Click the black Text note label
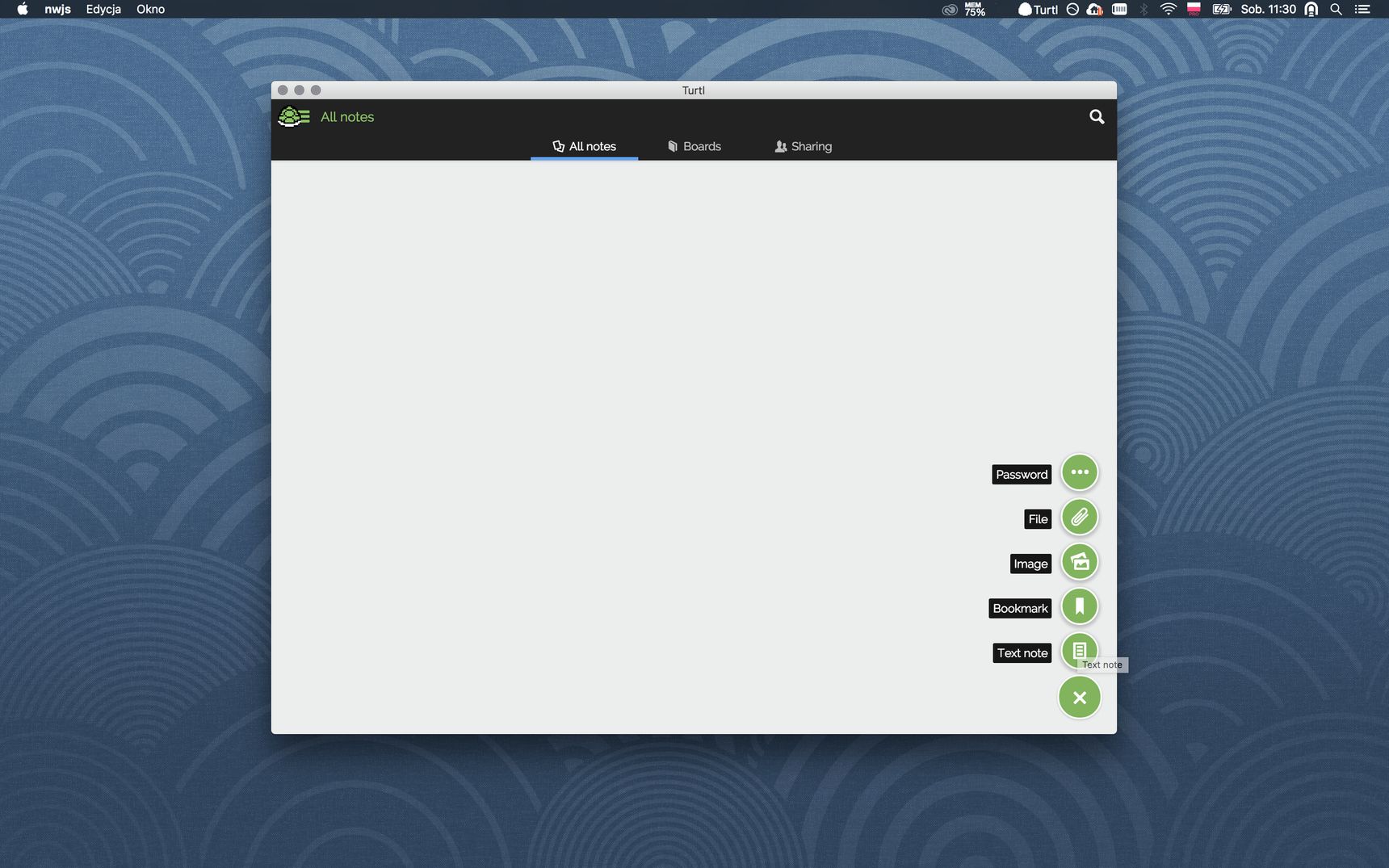 [x=1022, y=652]
